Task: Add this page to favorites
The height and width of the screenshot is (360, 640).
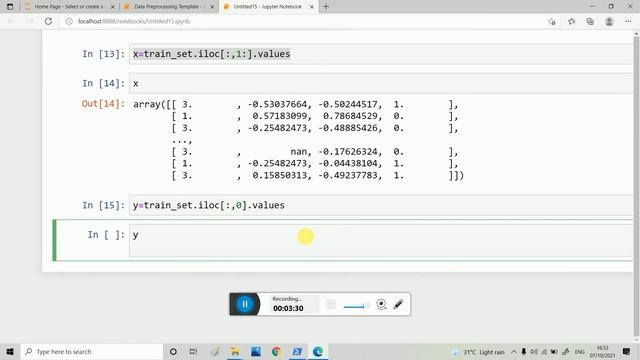Action: 552,22
